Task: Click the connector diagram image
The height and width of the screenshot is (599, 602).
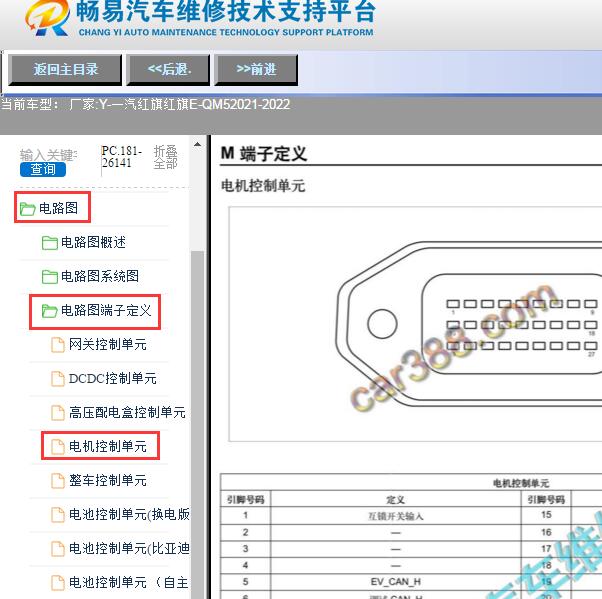Action: (x=415, y=324)
